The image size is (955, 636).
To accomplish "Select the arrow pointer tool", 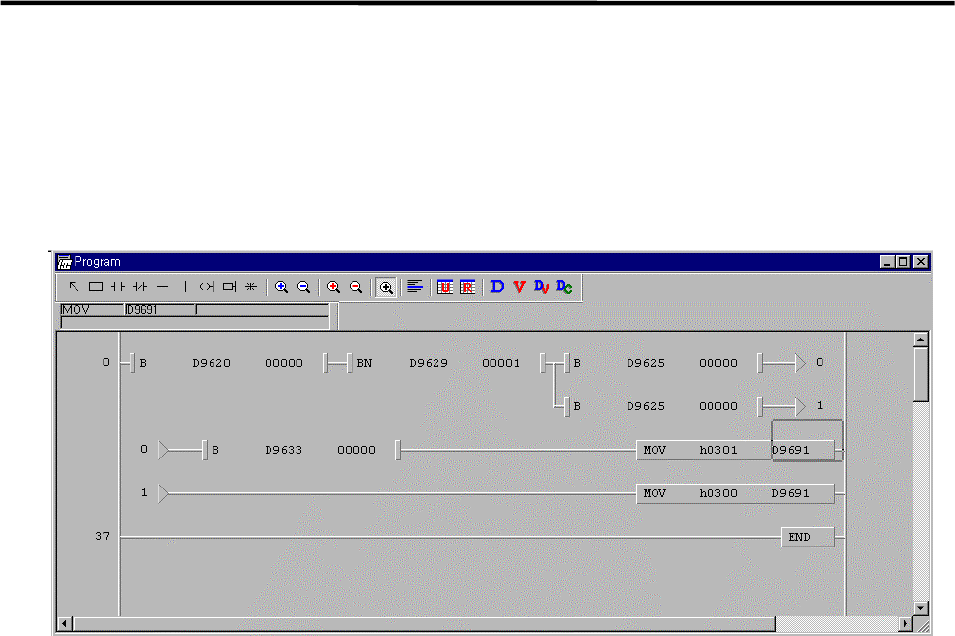I will pos(74,286).
